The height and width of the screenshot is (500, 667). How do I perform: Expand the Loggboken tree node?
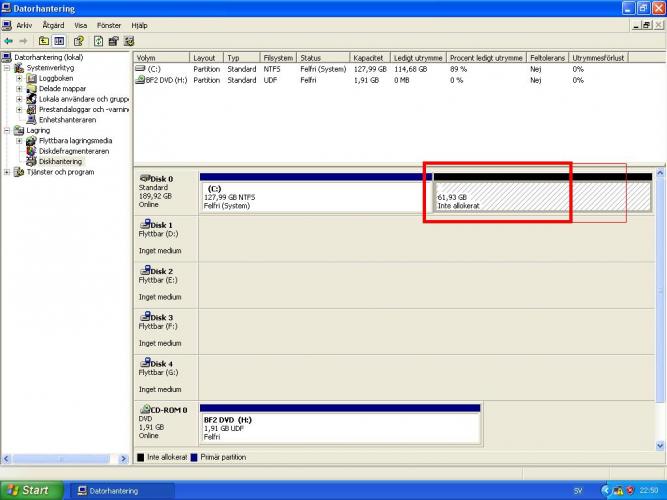click(x=19, y=78)
